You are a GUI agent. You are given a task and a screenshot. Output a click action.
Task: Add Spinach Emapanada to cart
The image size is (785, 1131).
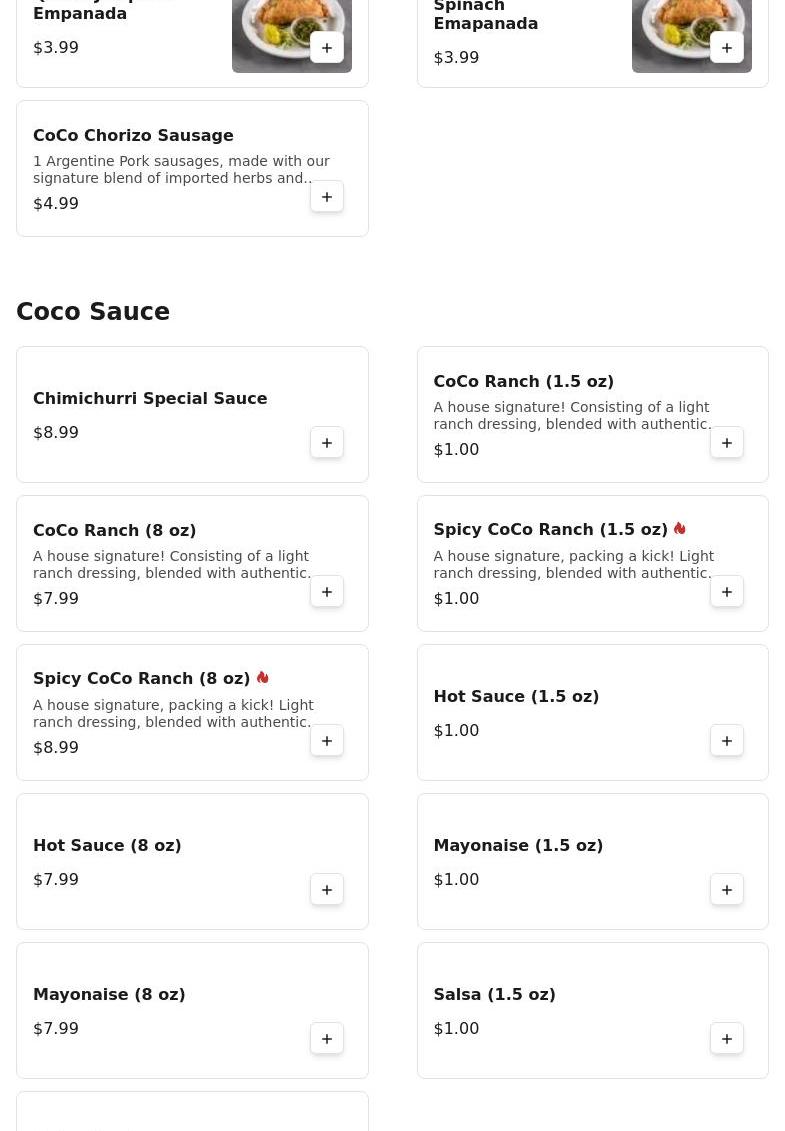[727, 48]
